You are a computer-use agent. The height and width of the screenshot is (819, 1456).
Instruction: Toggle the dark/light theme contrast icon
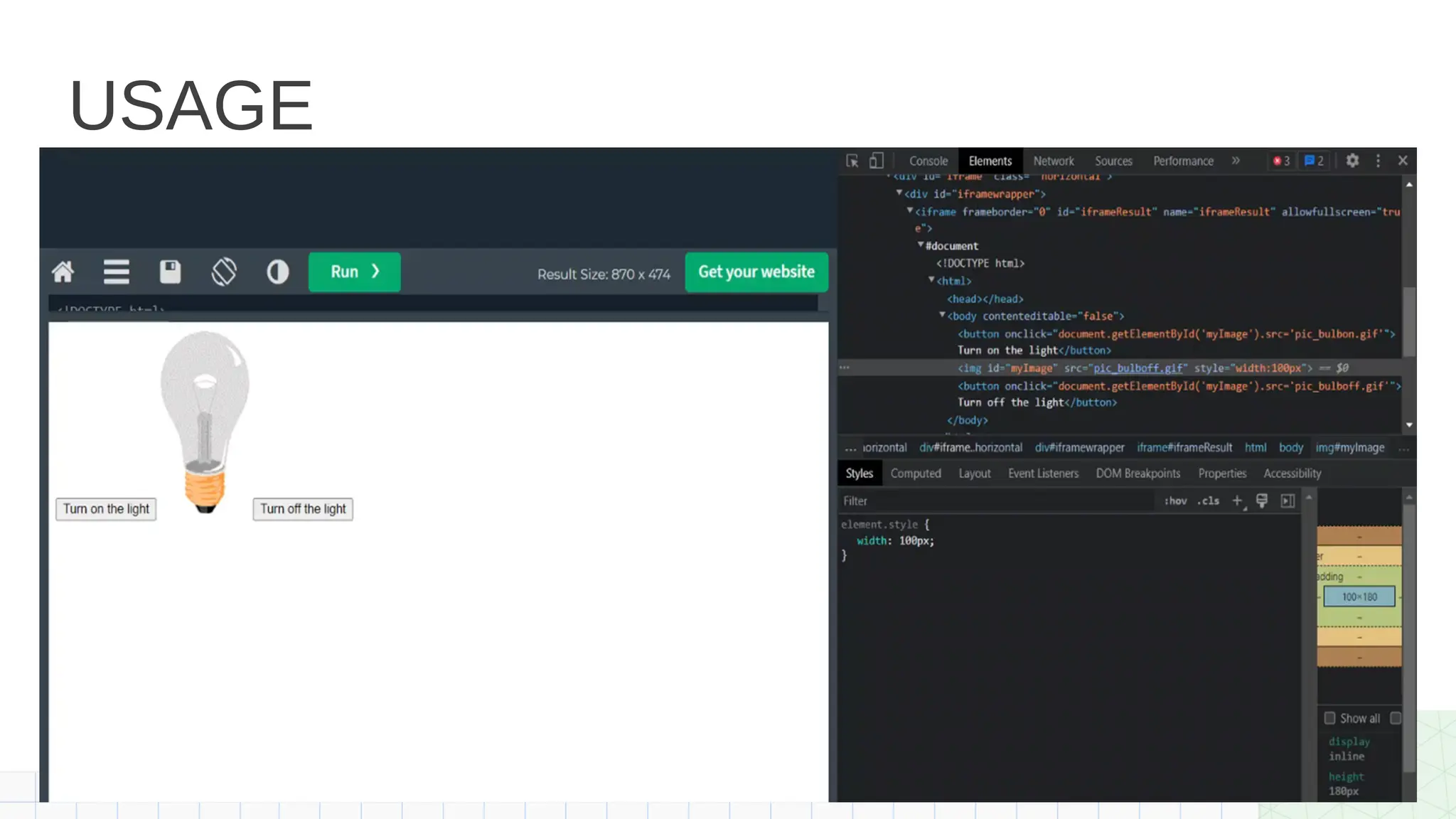(277, 272)
